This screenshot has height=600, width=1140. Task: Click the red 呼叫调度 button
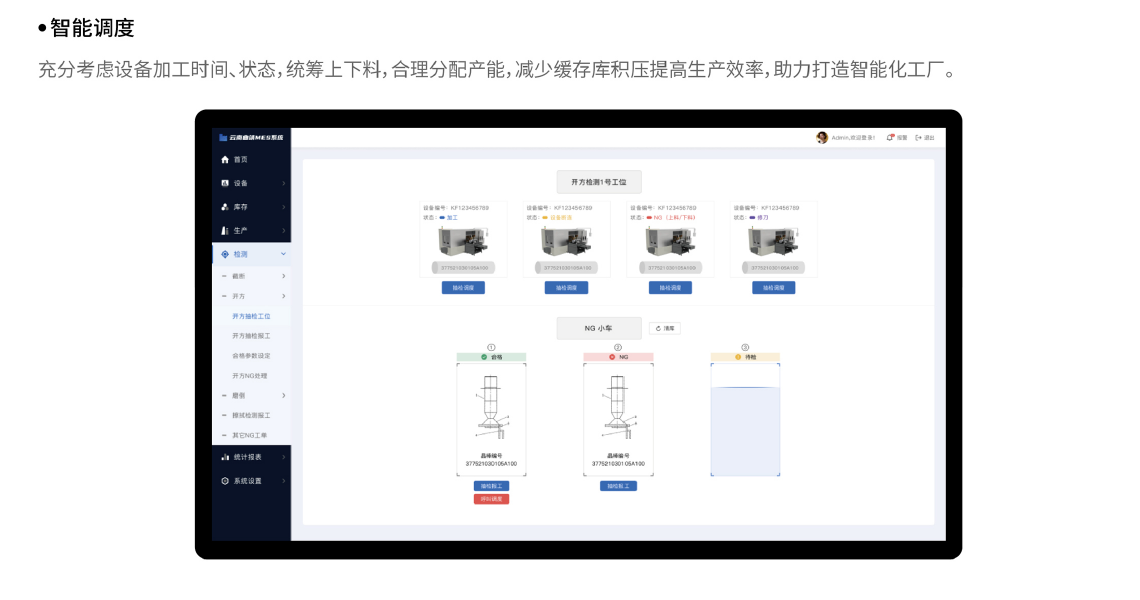[x=491, y=499]
